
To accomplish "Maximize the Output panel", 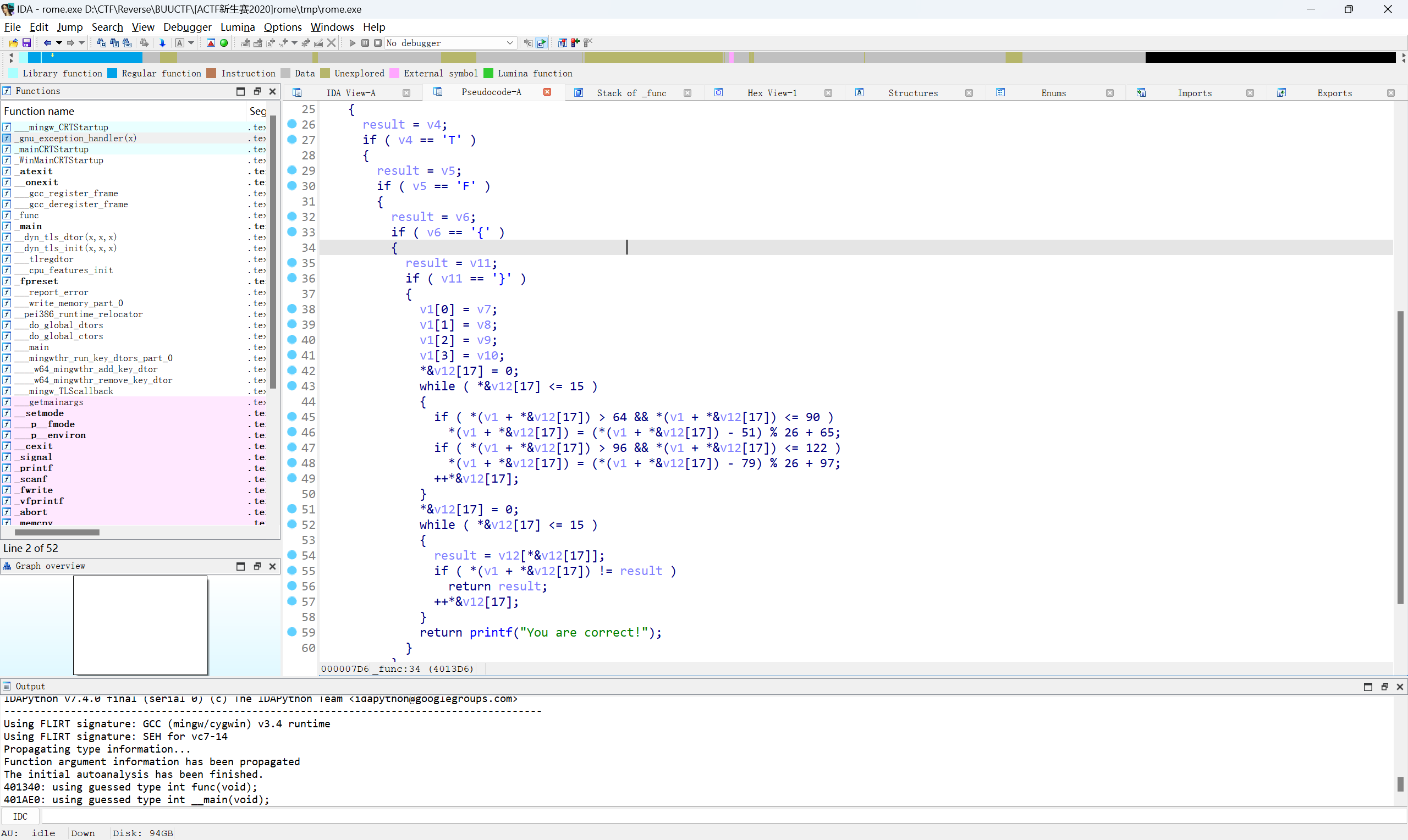I will click(1368, 687).
